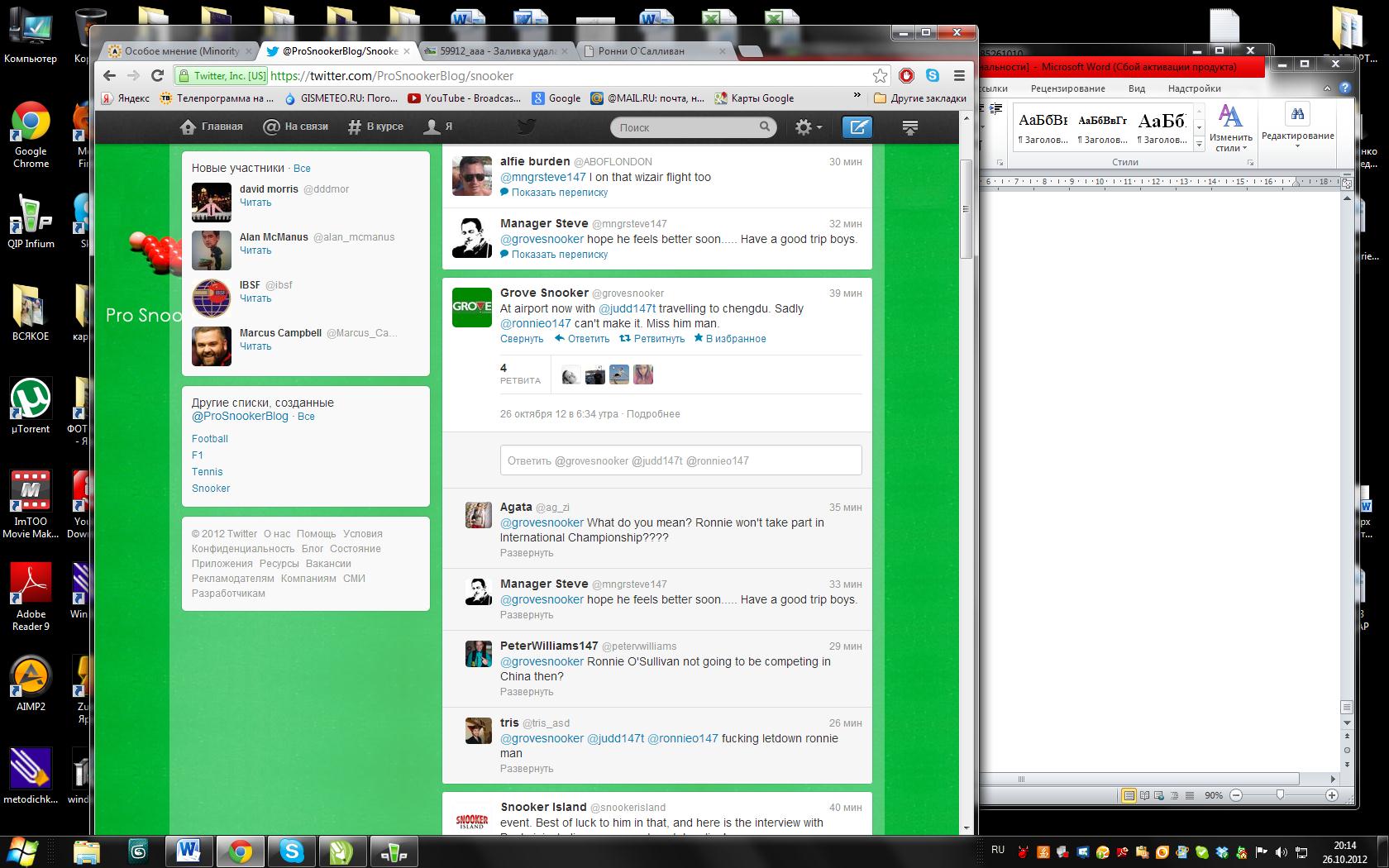The image size is (1389, 868).
Task: Collapse Grove Snooker tweet with Свернуть
Action: point(522,339)
